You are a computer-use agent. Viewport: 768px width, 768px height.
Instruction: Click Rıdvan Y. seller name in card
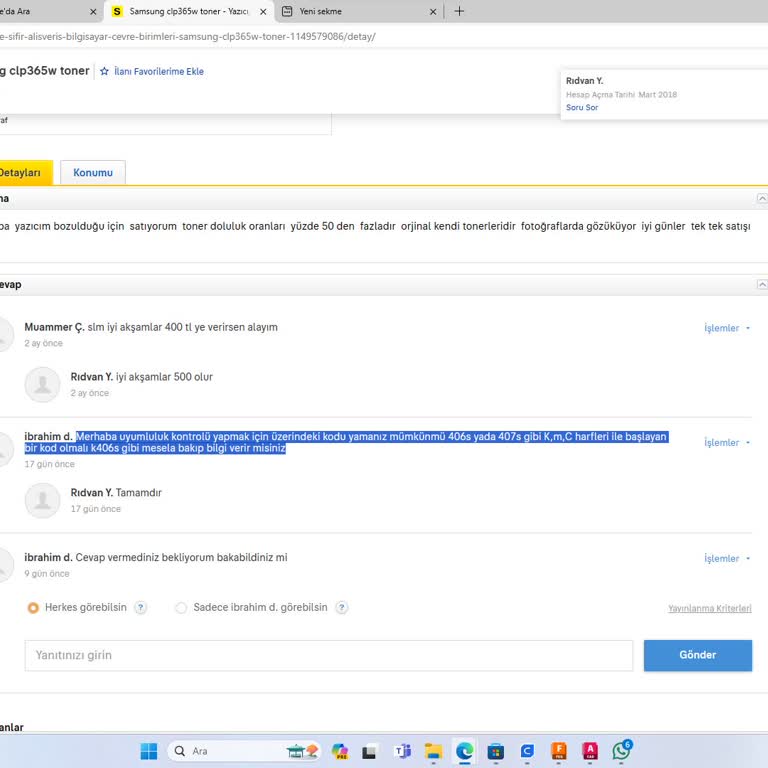click(584, 81)
